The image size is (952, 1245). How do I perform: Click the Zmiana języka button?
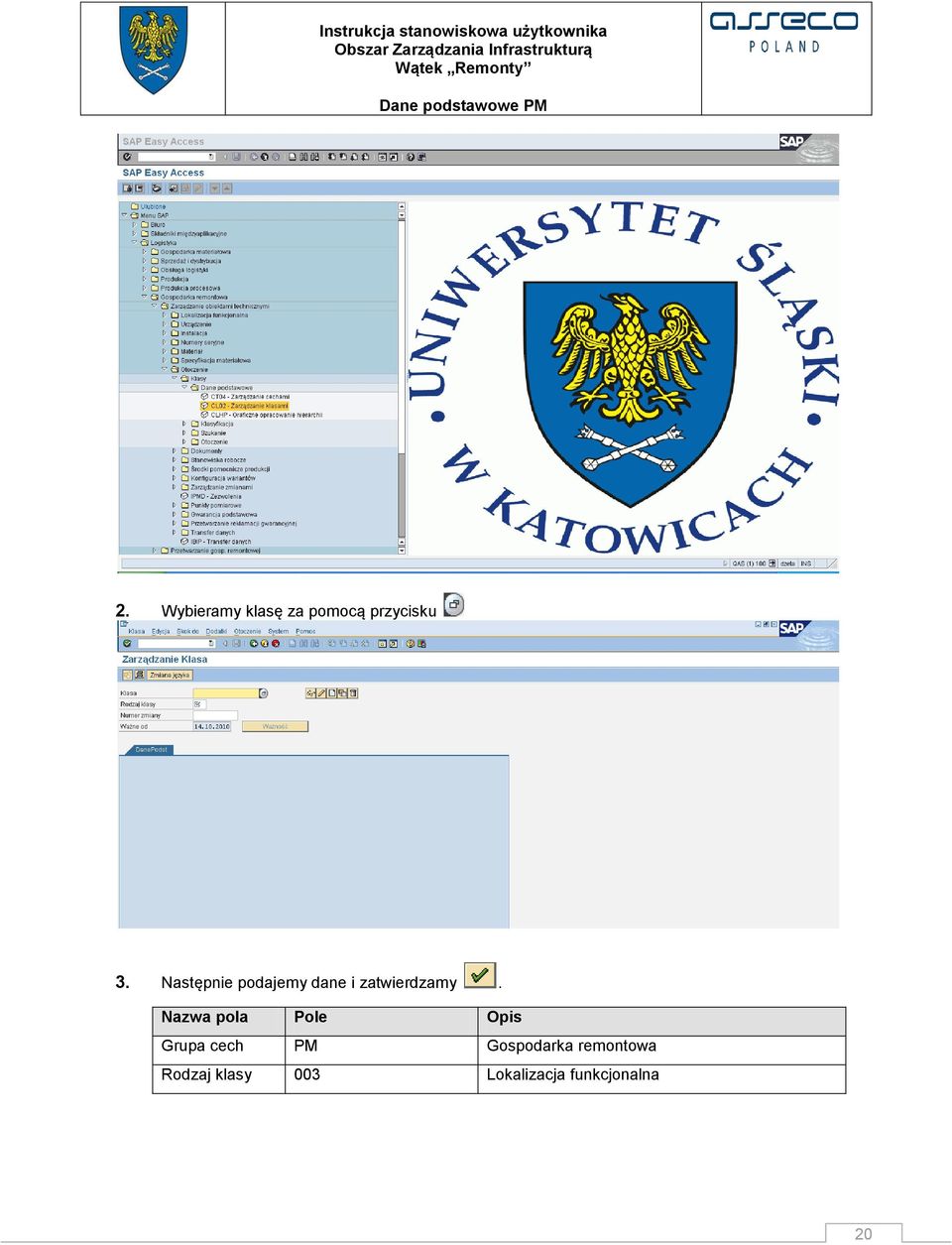pos(170,675)
